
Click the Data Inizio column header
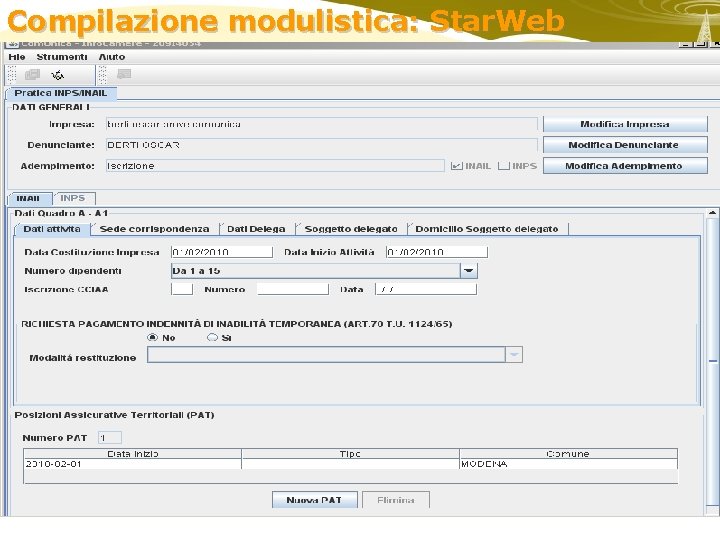133,454
